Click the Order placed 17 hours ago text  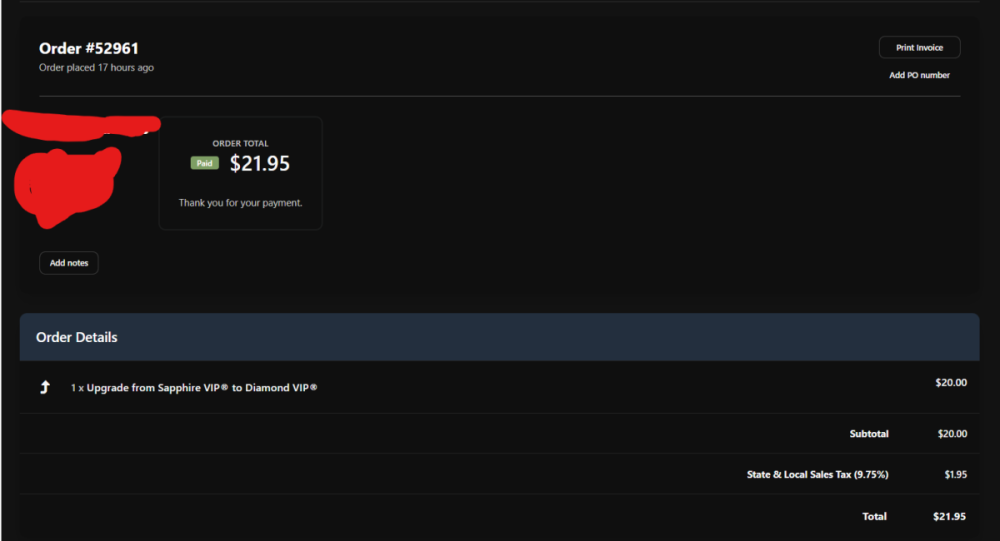pyautogui.click(x=96, y=68)
